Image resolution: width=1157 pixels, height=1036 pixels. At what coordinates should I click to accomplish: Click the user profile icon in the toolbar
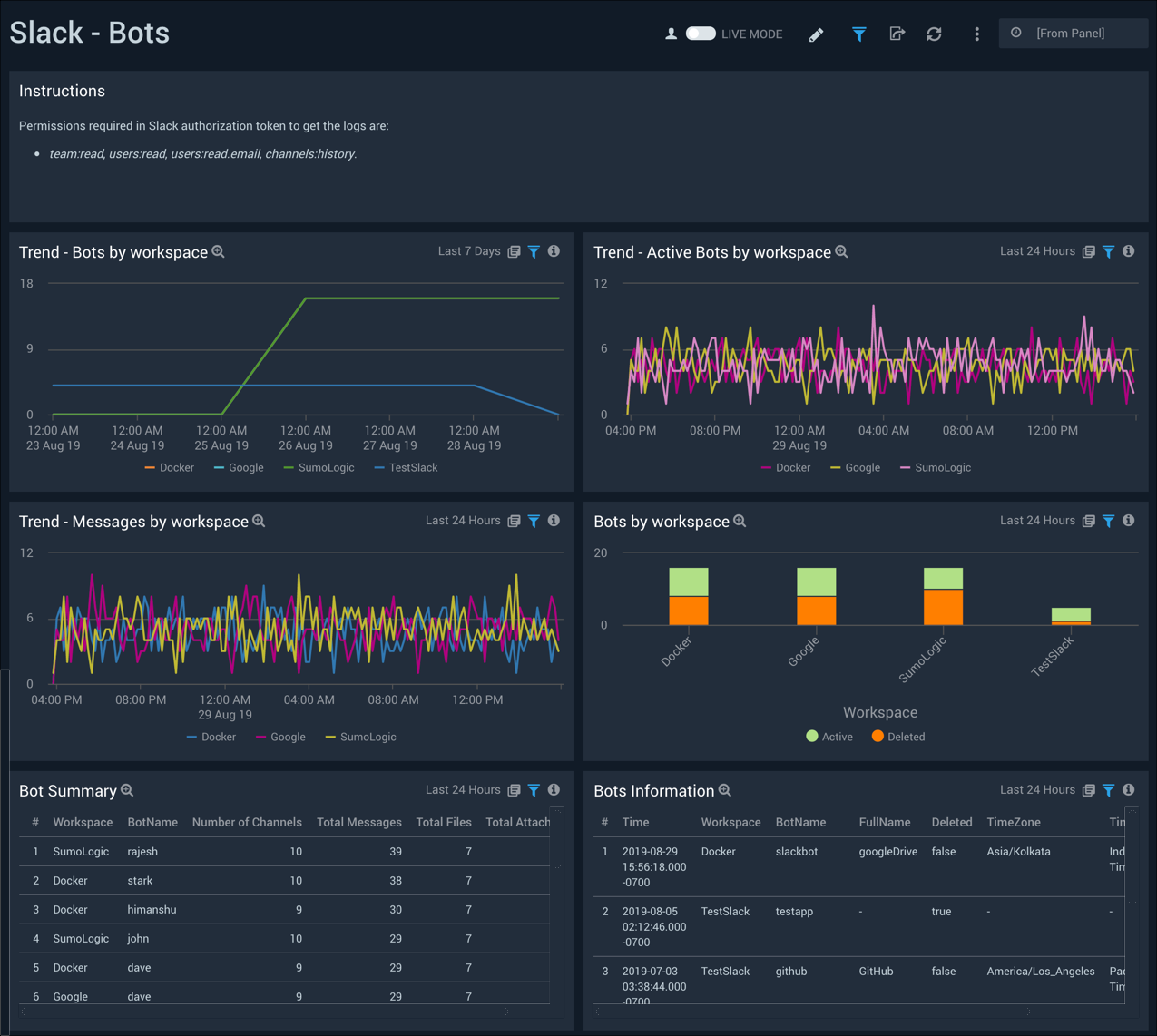671,34
